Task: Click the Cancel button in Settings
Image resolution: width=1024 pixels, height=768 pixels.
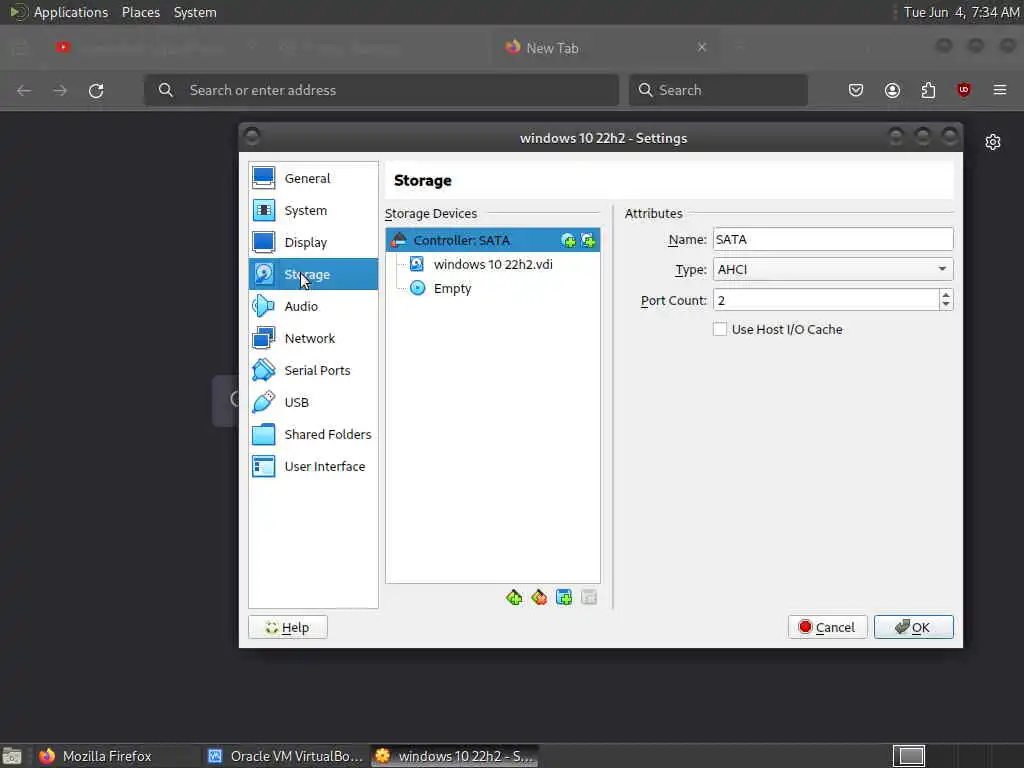Action: point(827,628)
